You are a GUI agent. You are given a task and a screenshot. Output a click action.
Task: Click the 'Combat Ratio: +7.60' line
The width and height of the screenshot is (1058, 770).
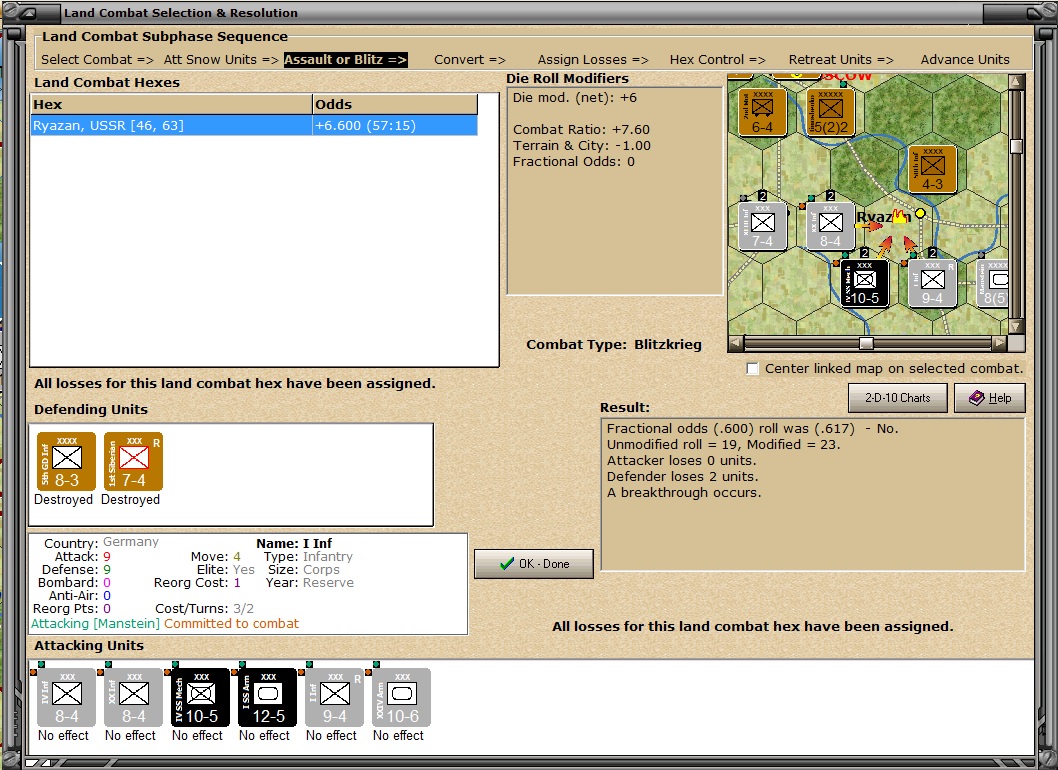581,130
